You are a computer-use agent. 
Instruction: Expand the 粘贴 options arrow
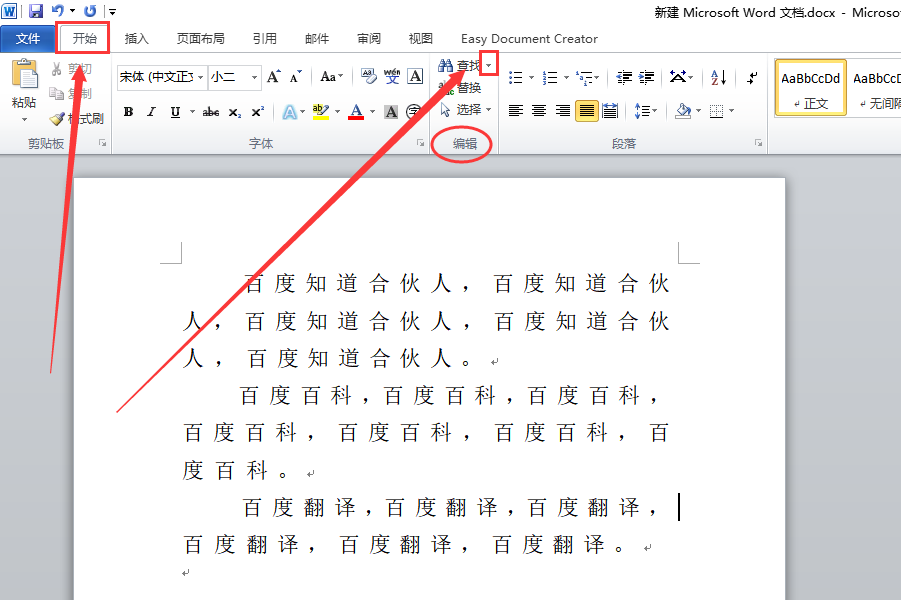[24, 120]
